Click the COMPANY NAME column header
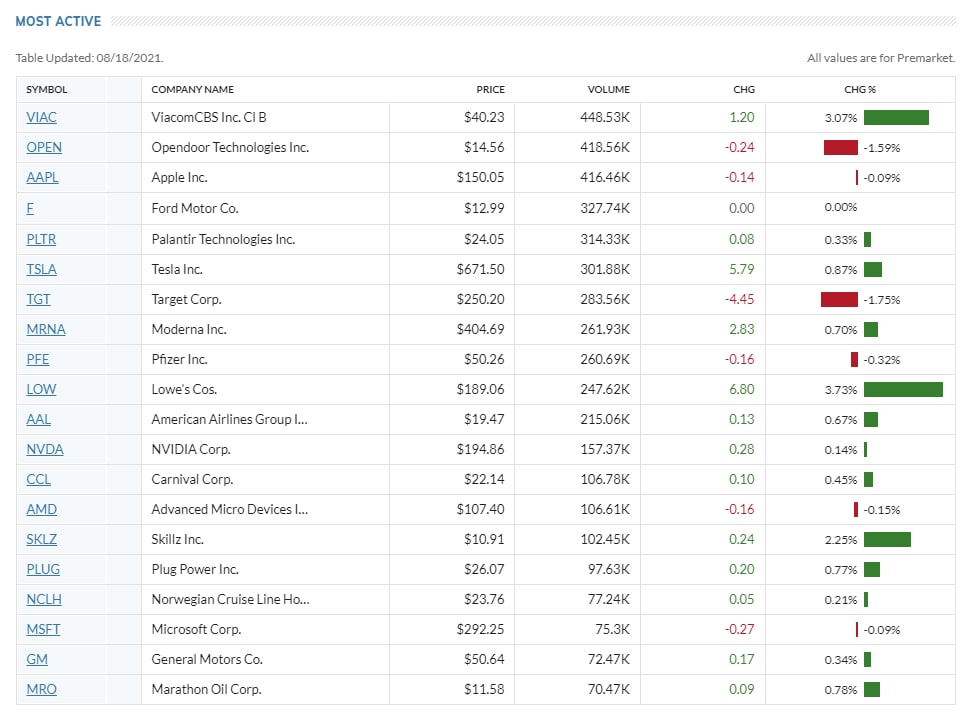This screenshot has width=969, height=715. (x=193, y=90)
